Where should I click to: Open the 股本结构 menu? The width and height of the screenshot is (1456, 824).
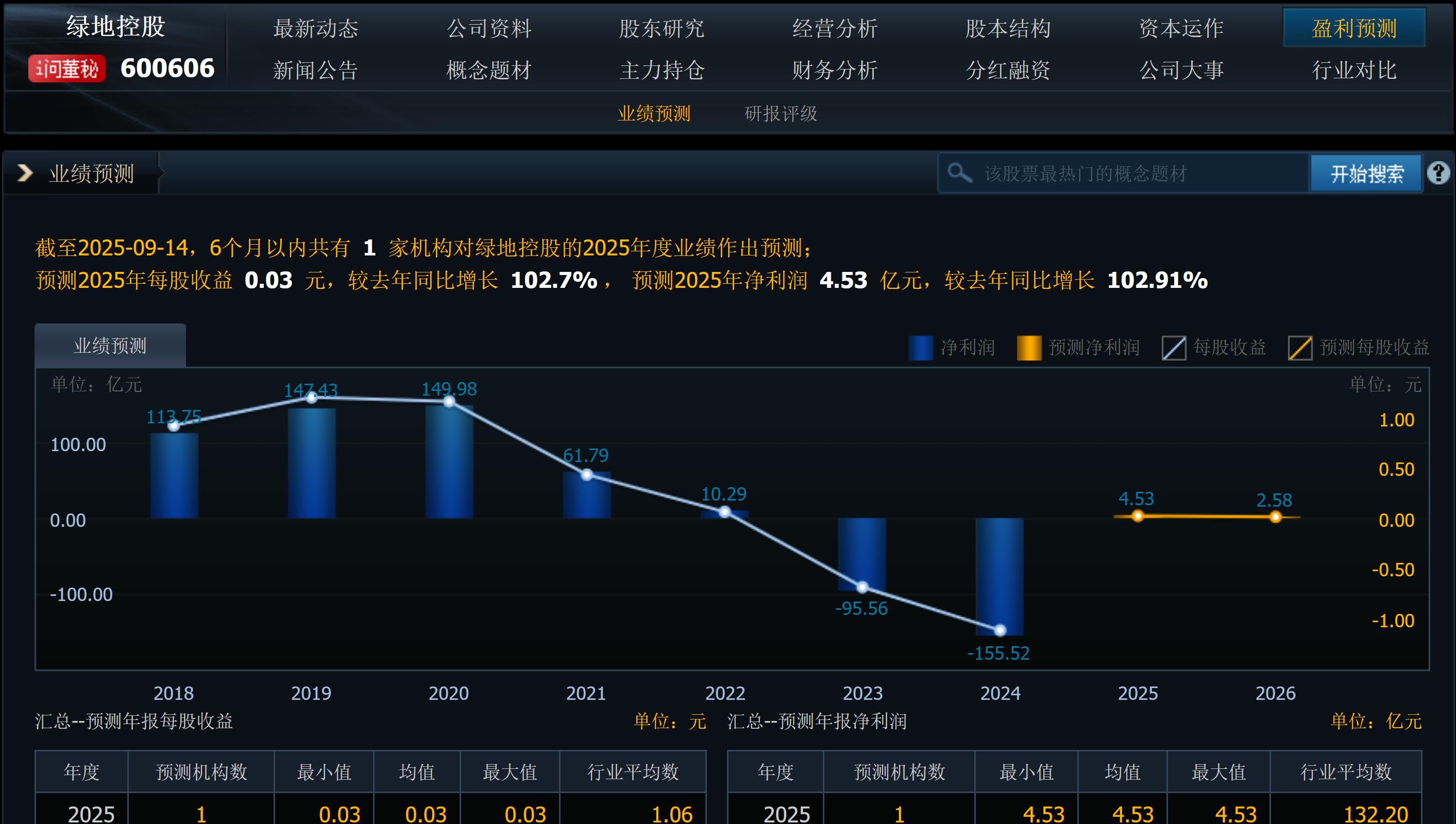coord(1008,28)
